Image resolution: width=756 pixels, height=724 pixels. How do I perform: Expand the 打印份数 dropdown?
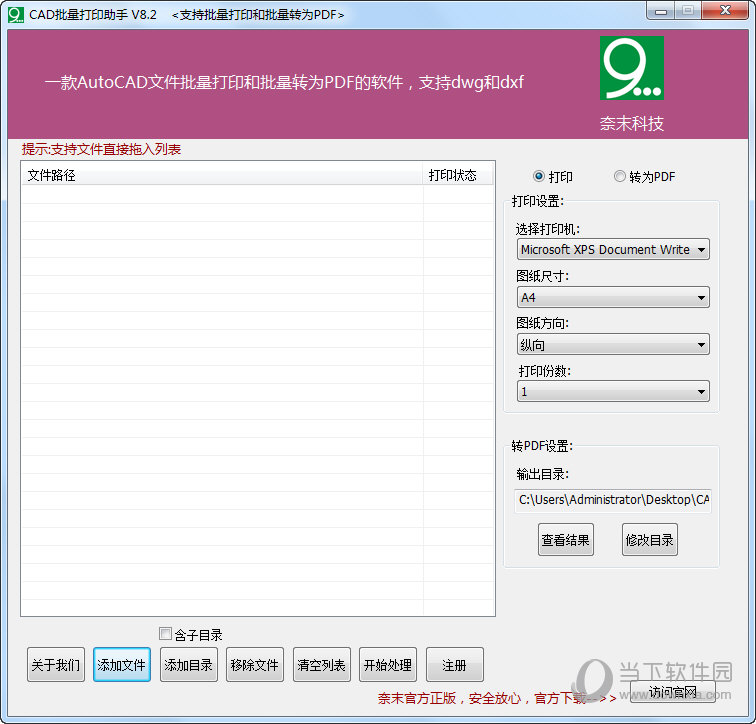pos(613,391)
